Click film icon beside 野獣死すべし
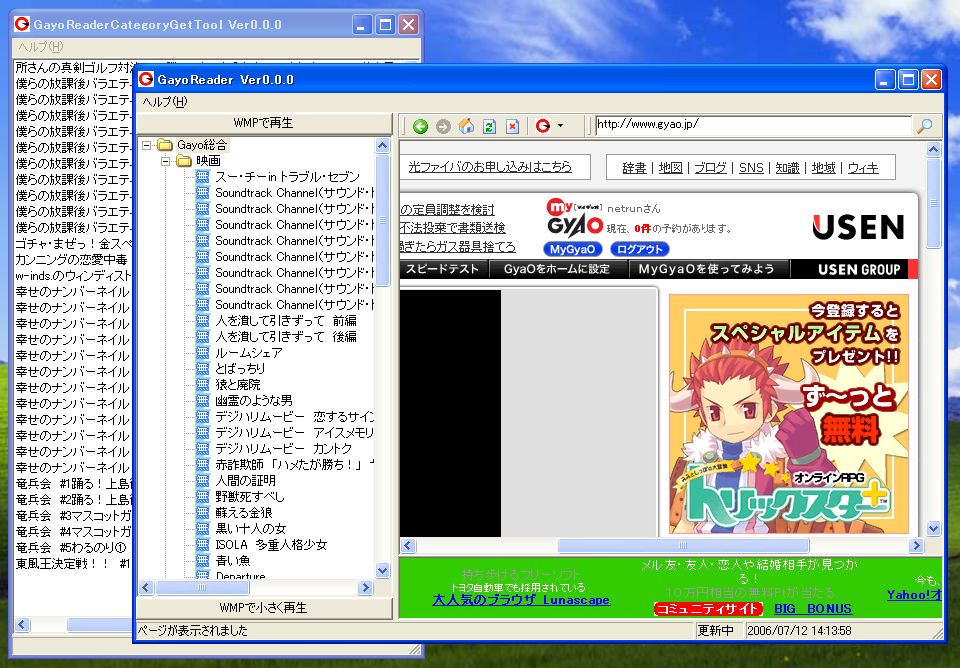Image resolution: width=960 pixels, height=668 pixels. pos(203,497)
